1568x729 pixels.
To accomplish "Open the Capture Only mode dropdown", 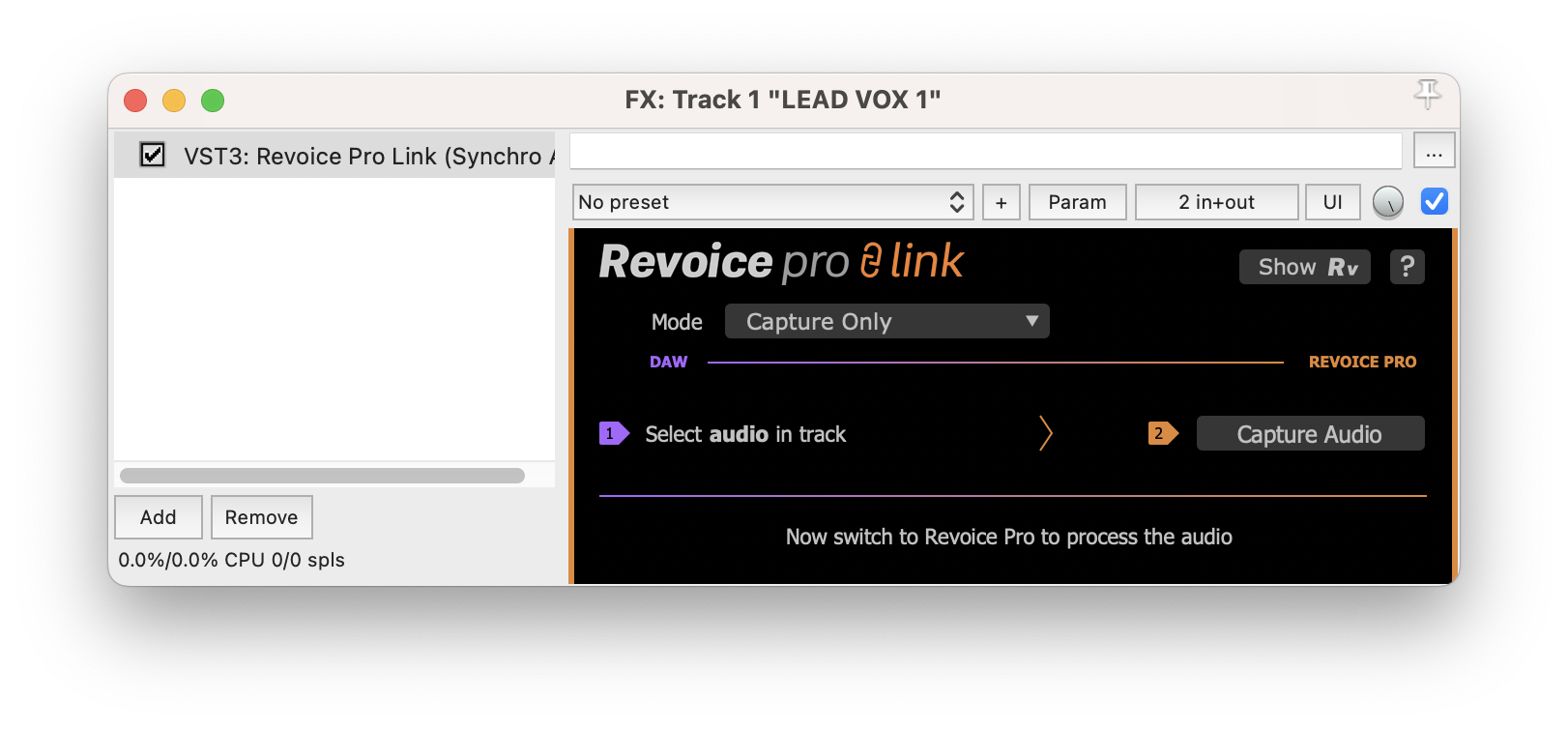I will click(886, 321).
